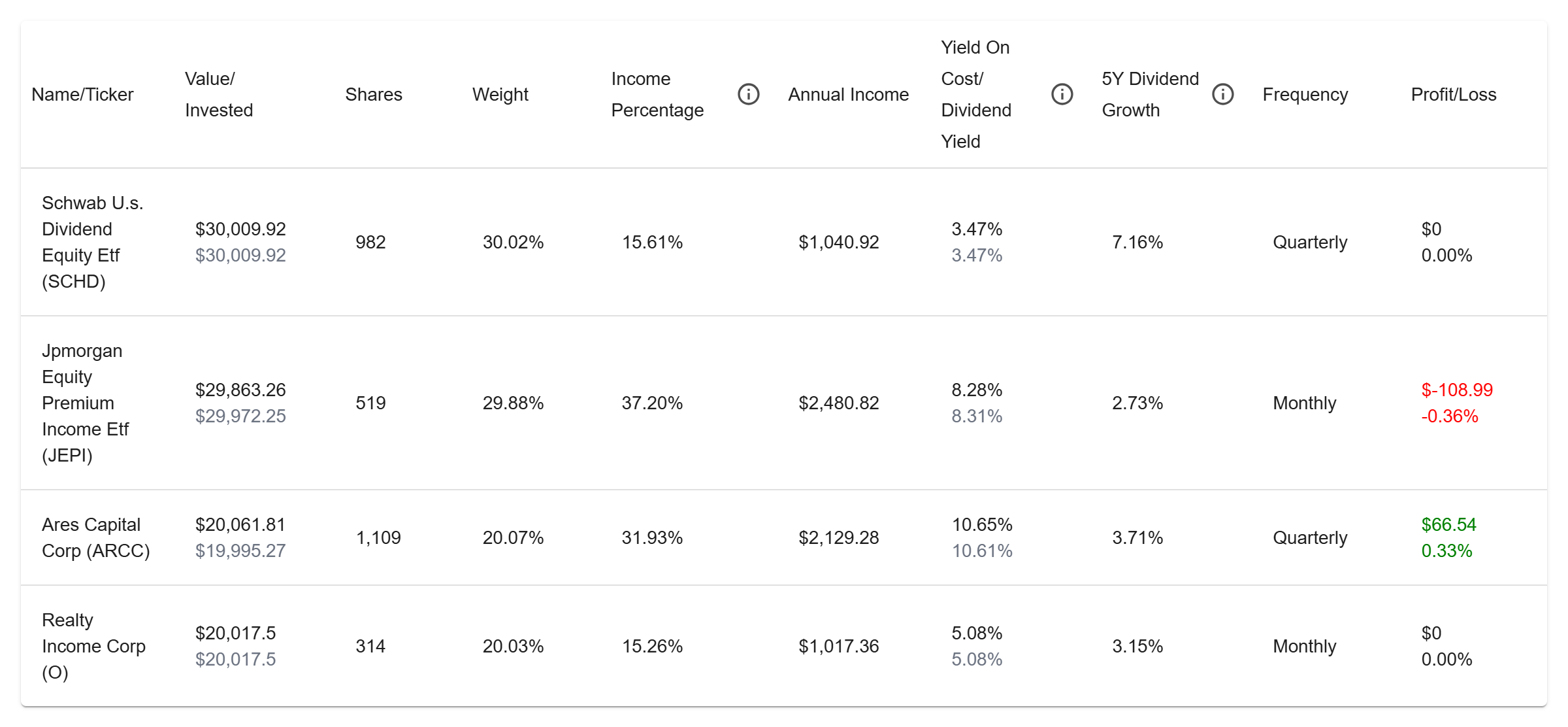Click the 1,109 shares cell for ARCC
The width and height of the screenshot is (1568, 727).
(x=378, y=537)
